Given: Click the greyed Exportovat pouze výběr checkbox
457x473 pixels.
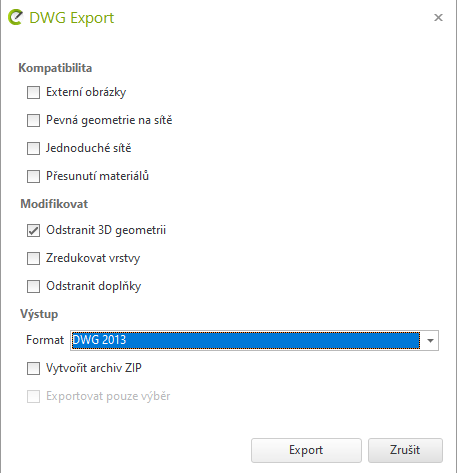Looking at the screenshot, I should (33, 396).
